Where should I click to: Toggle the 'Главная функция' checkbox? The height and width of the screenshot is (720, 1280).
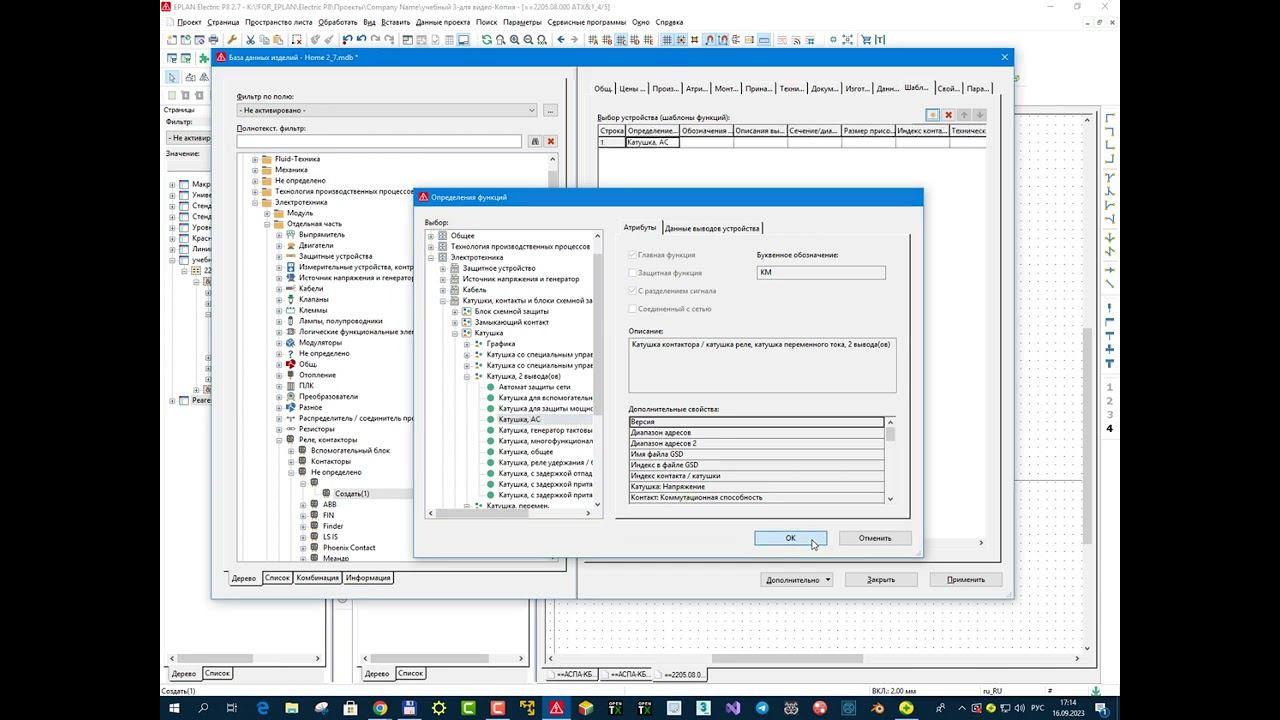point(632,255)
